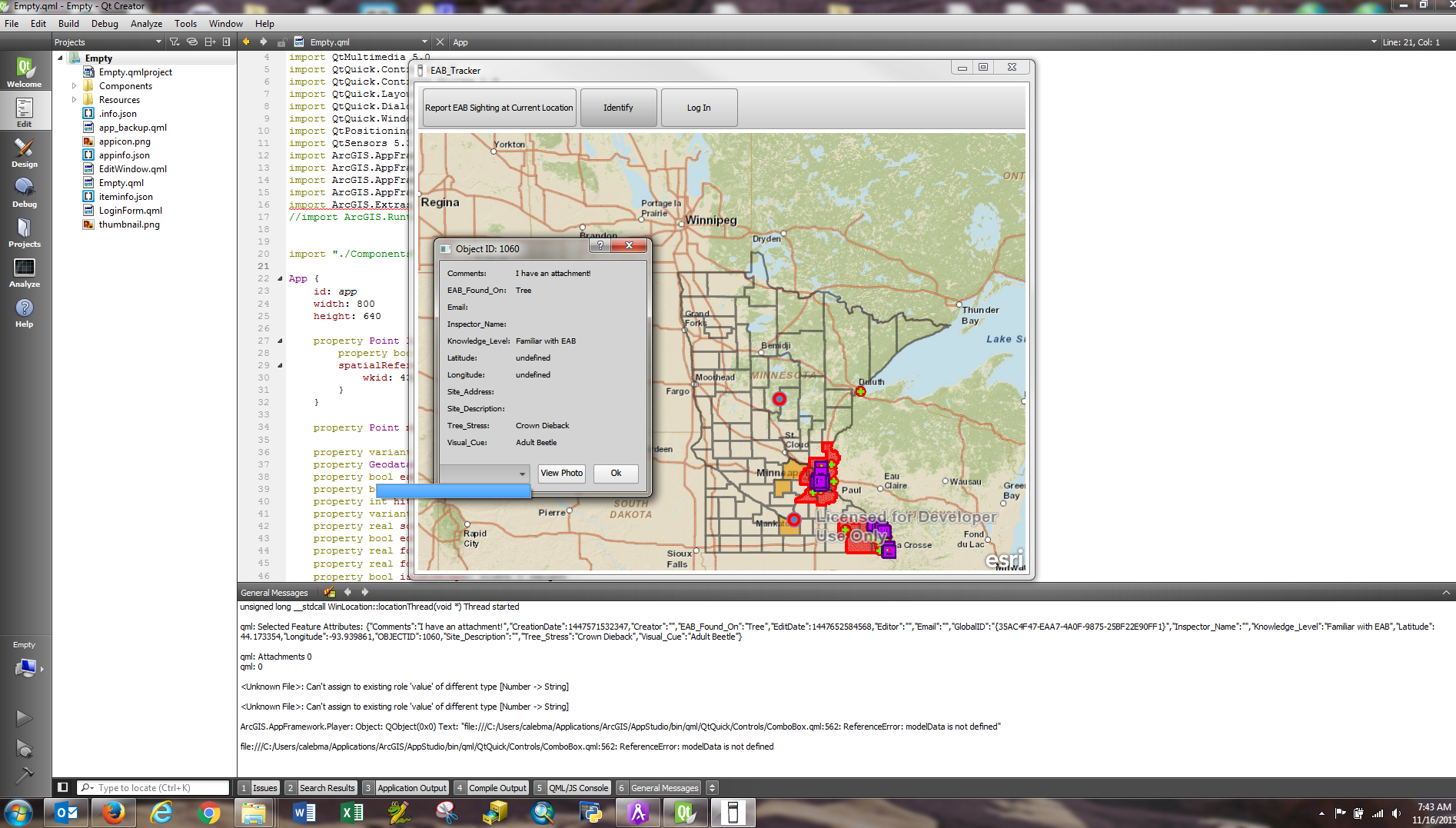The image size is (1456, 828).
Task: Switch to Welcome mode in Qt Creator
Action: coord(25,72)
